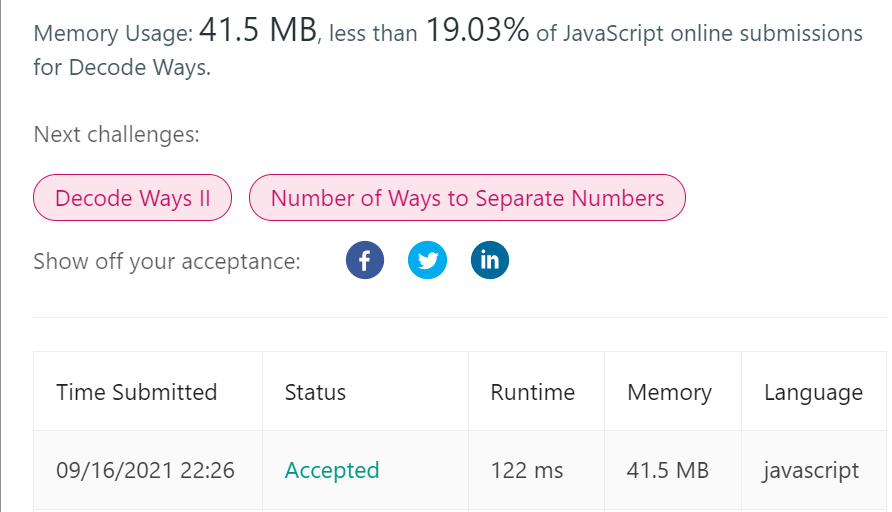The width and height of the screenshot is (892, 512).
Task: Click the 122 ms runtime cell
Action: pyautogui.click(x=526, y=470)
